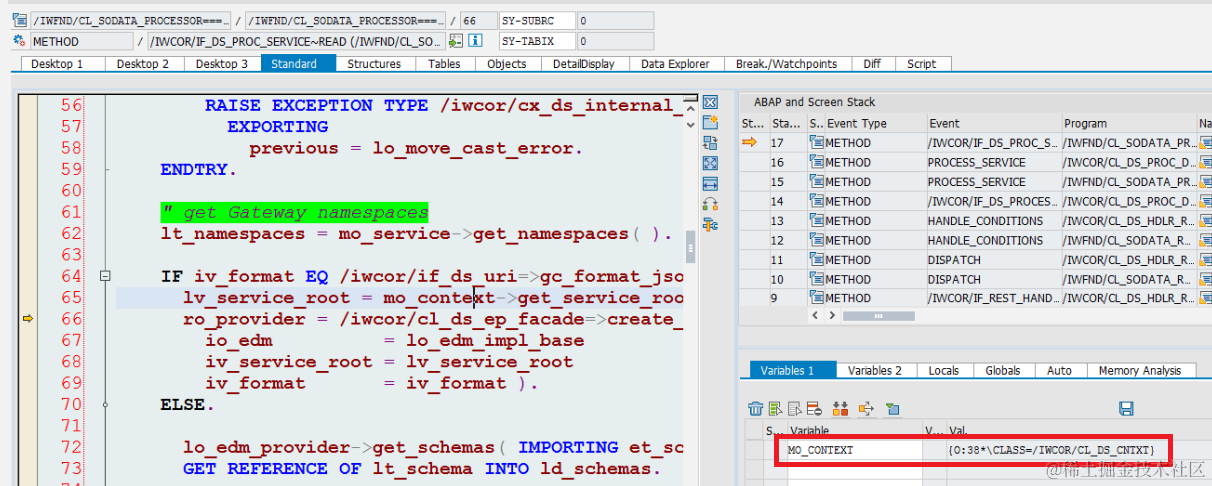Click third icon in variables toolbar
The height and width of the screenshot is (486, 1212).
coord(793,408)
